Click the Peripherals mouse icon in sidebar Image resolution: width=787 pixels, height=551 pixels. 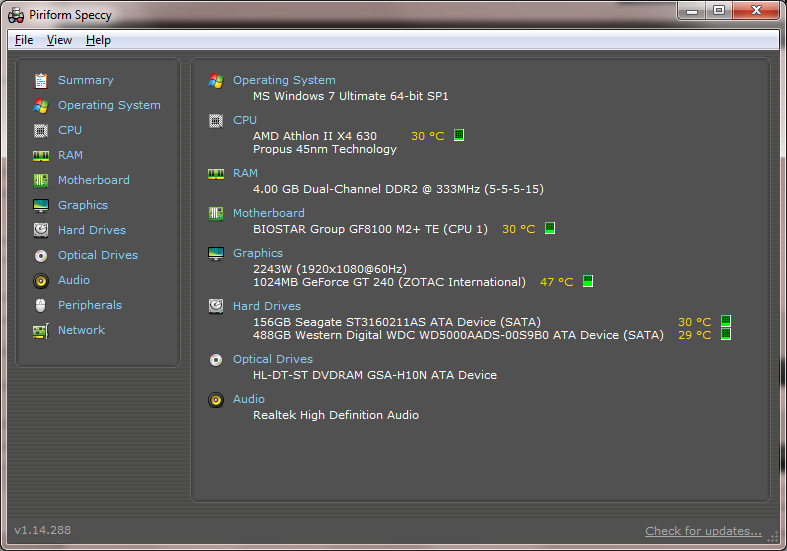point(41,305)
